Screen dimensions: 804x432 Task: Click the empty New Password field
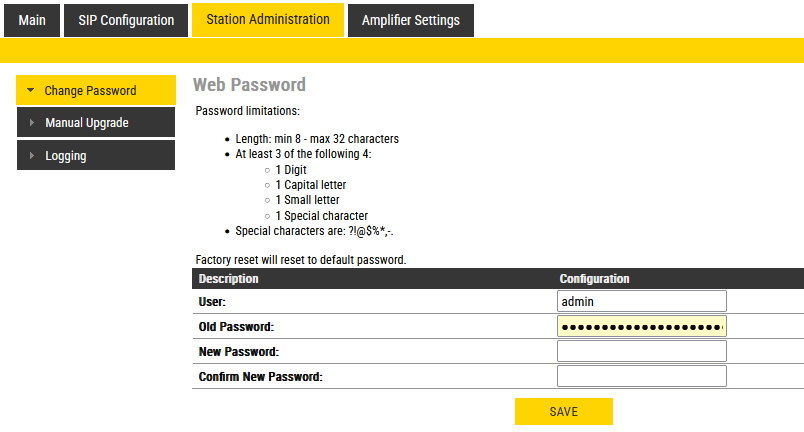pyautogui.click(x=641, y=352)
